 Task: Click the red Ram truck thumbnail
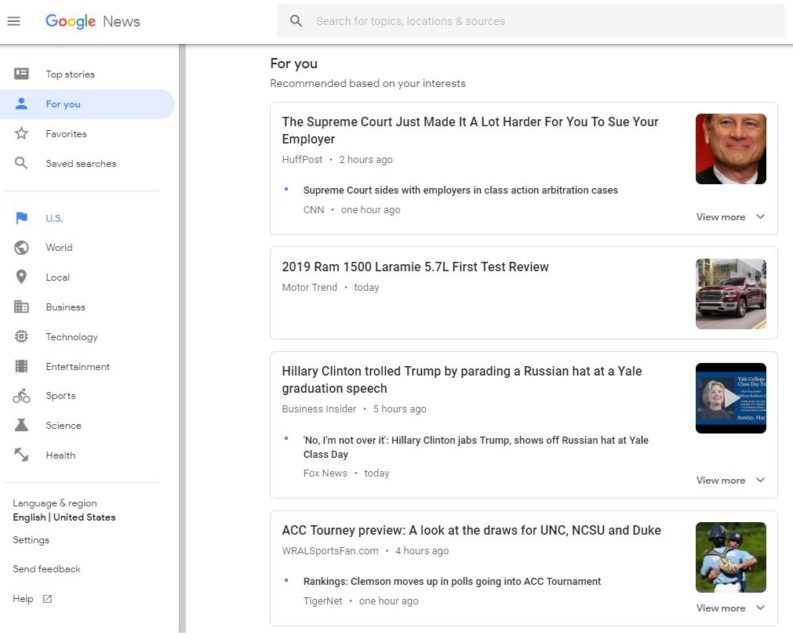pyautogui.click(x=731, y=294)
